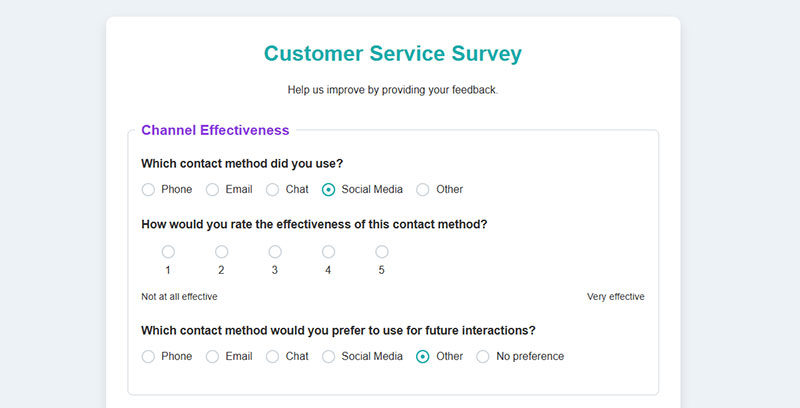Image resolution: width=800 pixels, height=408 pixels.
Task: Prefer Social Media for future interactions
Action: point(328,356)
